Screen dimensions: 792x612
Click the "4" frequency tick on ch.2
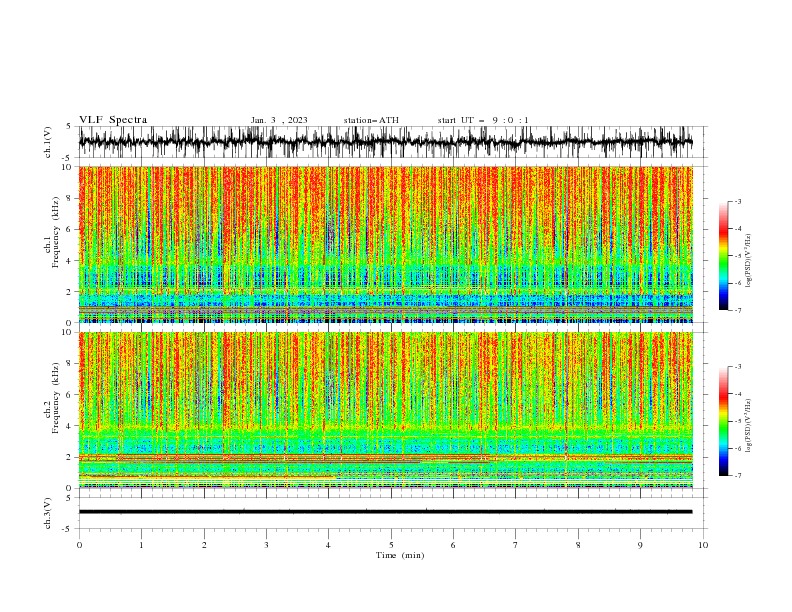click(71, 426)
